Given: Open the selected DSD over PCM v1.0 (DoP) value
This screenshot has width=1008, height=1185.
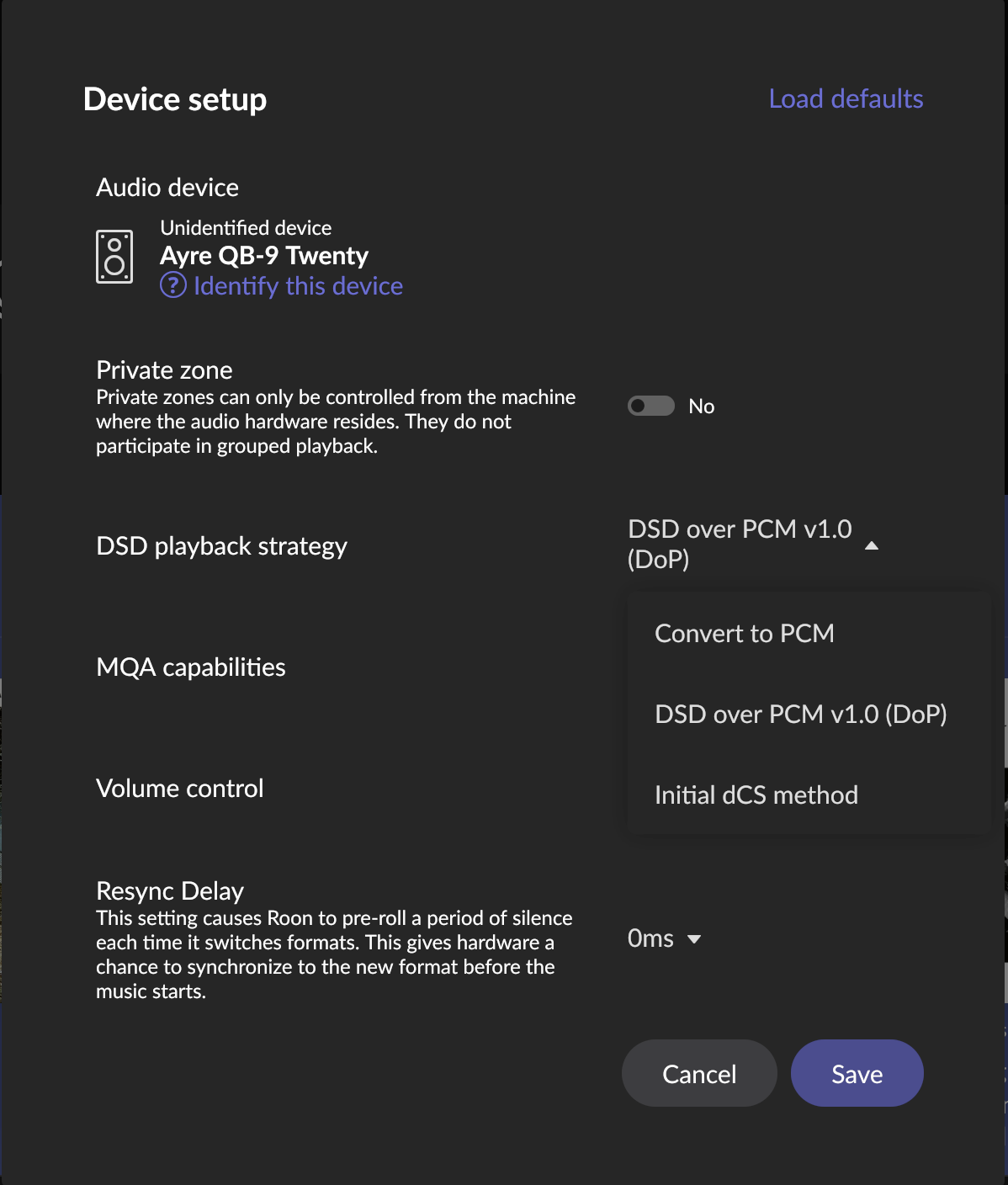Looking at the screenshot, I should click(x=740, y=544).
